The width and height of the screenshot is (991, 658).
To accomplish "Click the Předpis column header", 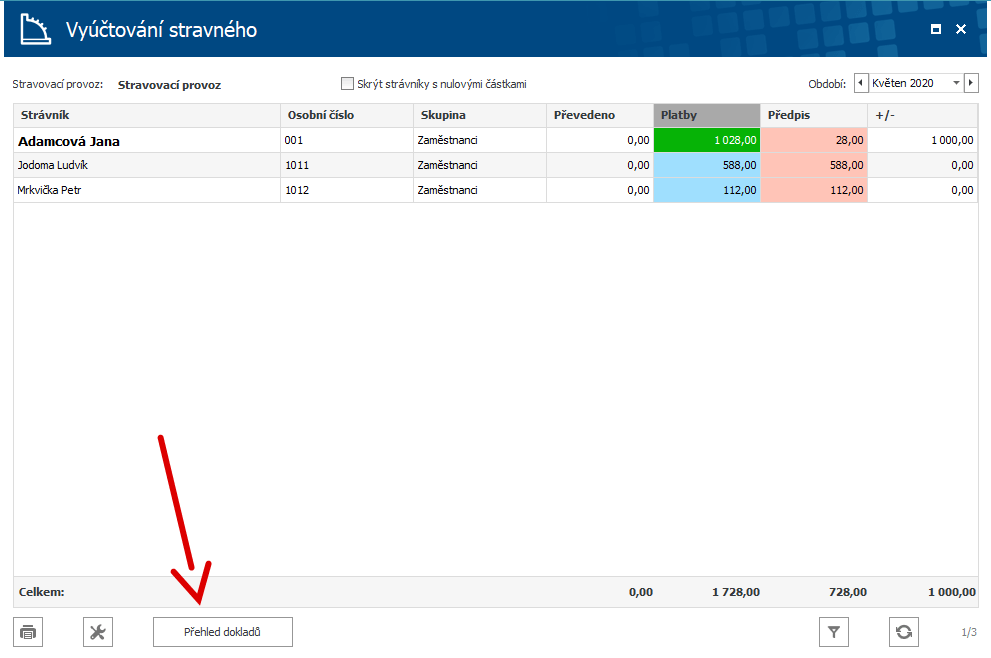I will coord(814,115).
